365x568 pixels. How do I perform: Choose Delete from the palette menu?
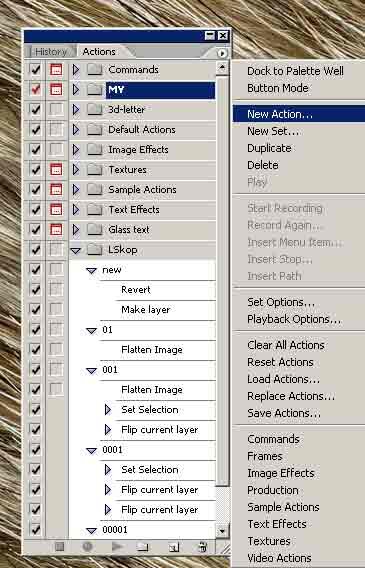[299, 165]
